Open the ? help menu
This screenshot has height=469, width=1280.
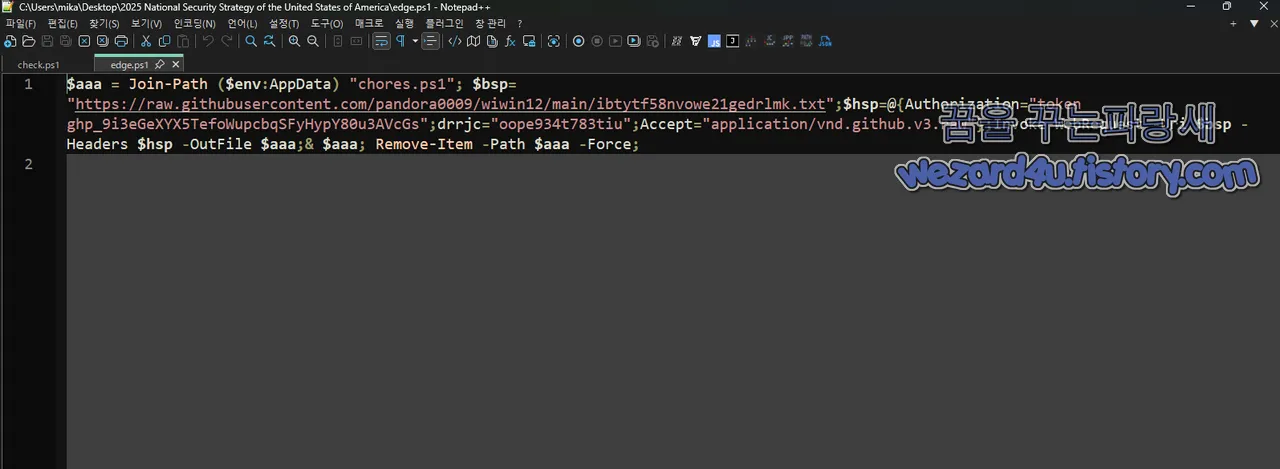(520, 23)
